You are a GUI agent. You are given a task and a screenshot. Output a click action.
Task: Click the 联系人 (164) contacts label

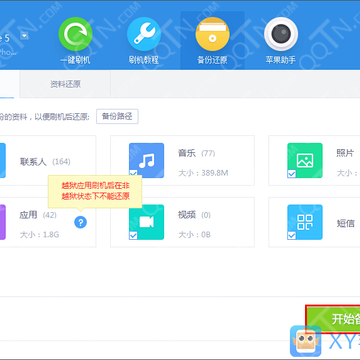[x=45, y=162]
